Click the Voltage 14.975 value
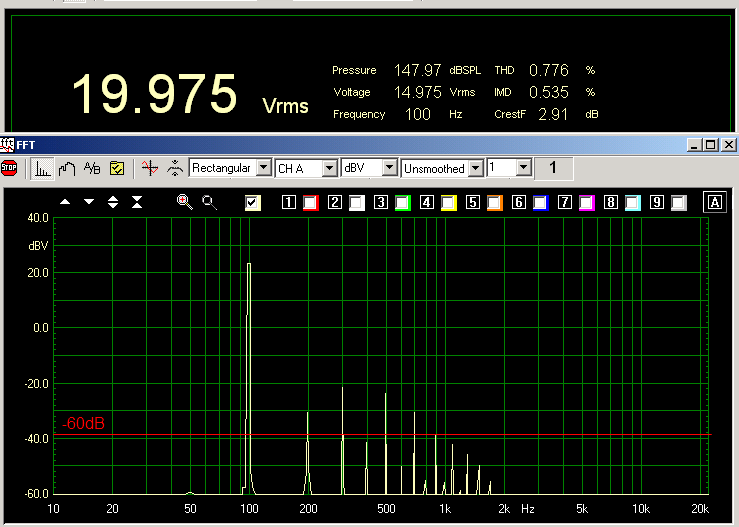Screen dimensions: 739x527 pos(418,92)
